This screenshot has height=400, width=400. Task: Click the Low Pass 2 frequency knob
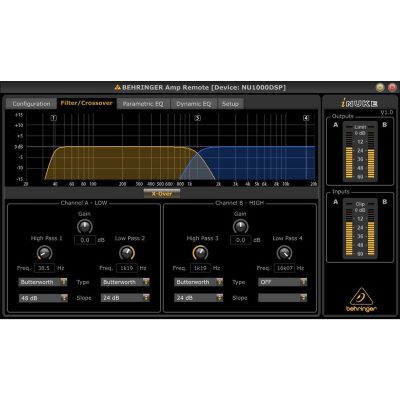click(127, 253)
